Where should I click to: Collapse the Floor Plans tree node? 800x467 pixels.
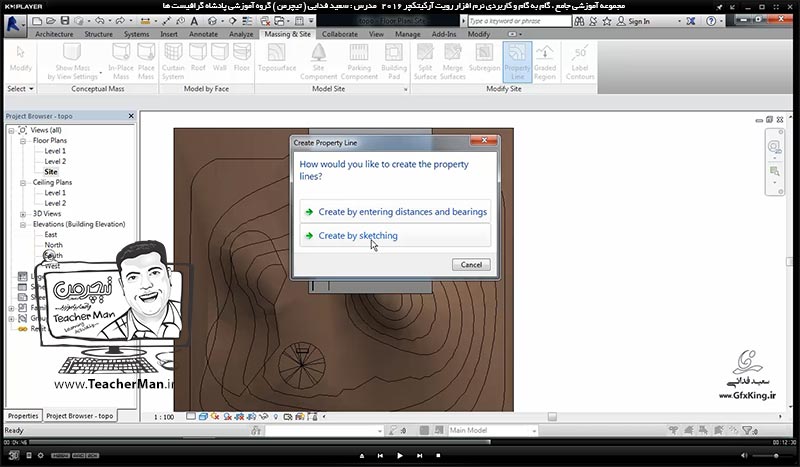[23, 141]
